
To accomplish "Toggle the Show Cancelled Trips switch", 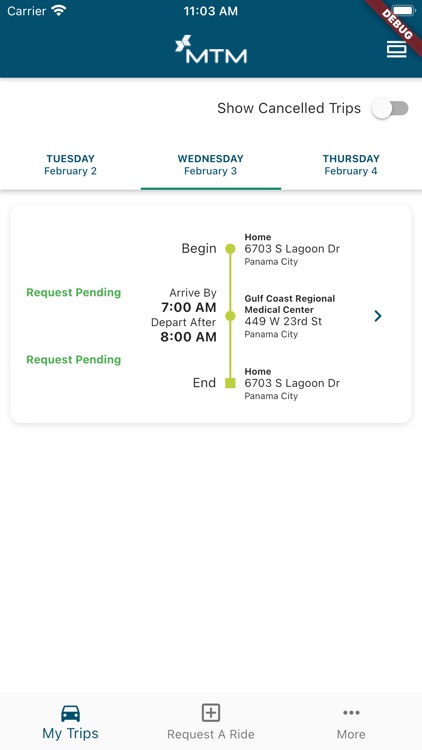I will pyautogui.click(x=390, y=109).
